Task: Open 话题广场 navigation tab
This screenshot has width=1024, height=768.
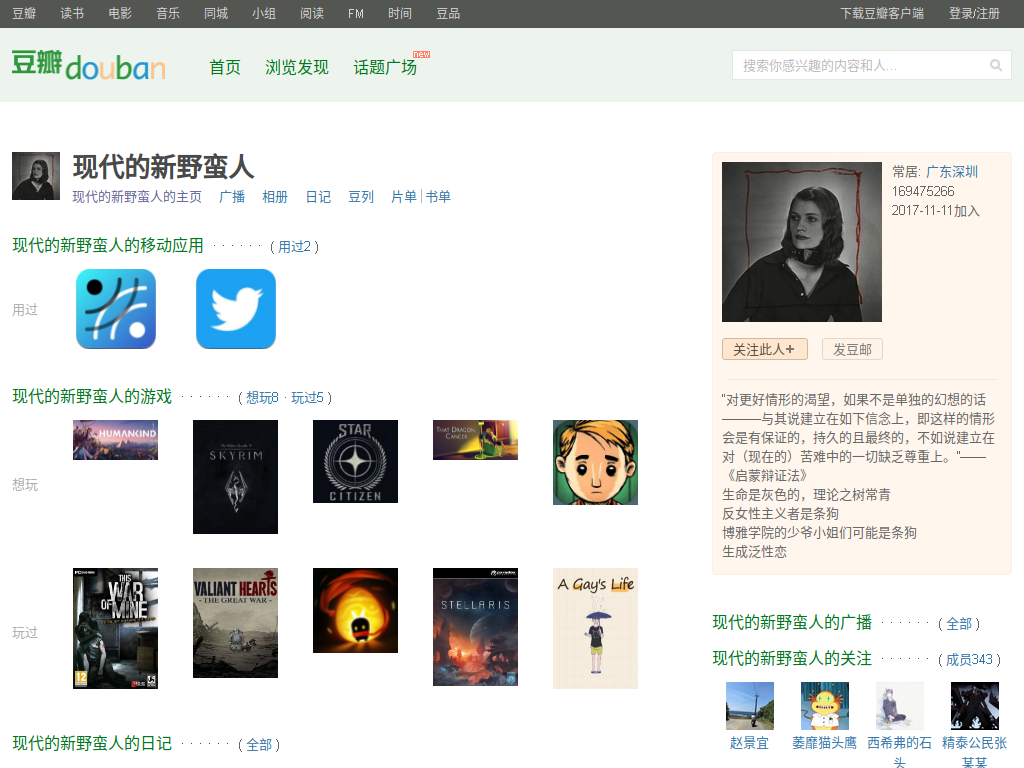Action: tap(385, 67)
